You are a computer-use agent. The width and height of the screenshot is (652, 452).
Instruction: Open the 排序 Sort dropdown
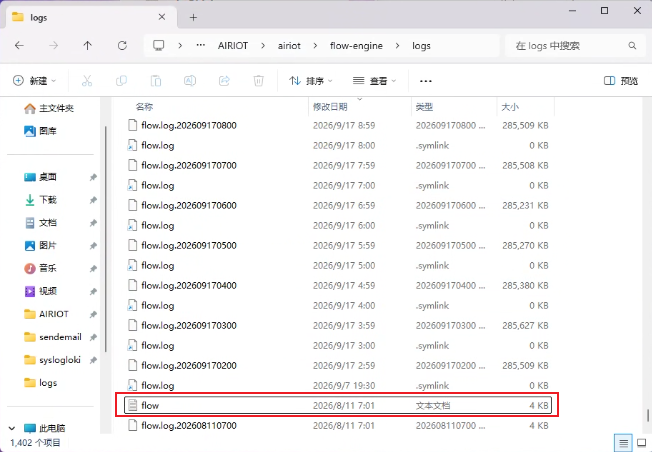[x=311, y=81]
